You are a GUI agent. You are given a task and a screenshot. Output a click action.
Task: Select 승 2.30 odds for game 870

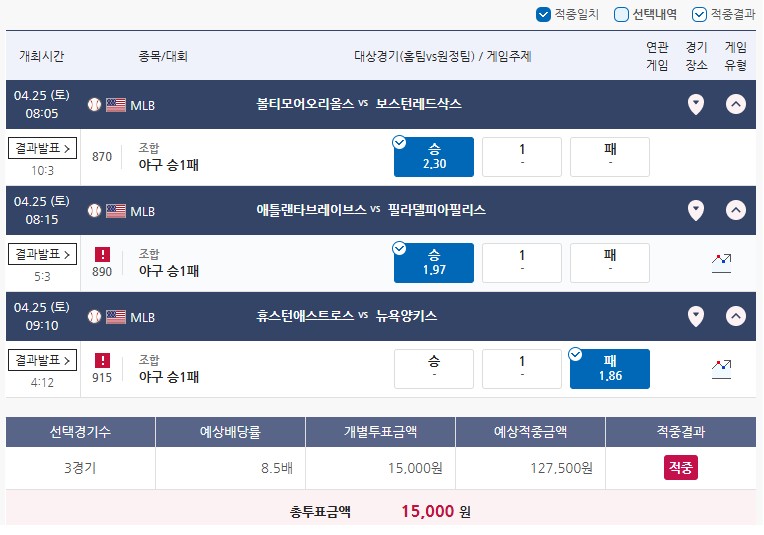[x=434, y=157]
